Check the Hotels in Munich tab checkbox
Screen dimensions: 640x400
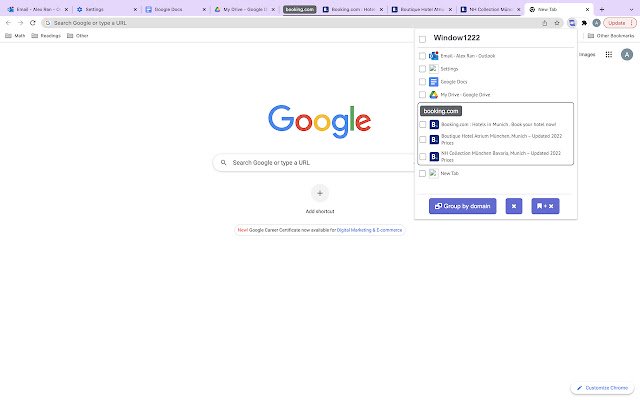(x=422, y=124)
